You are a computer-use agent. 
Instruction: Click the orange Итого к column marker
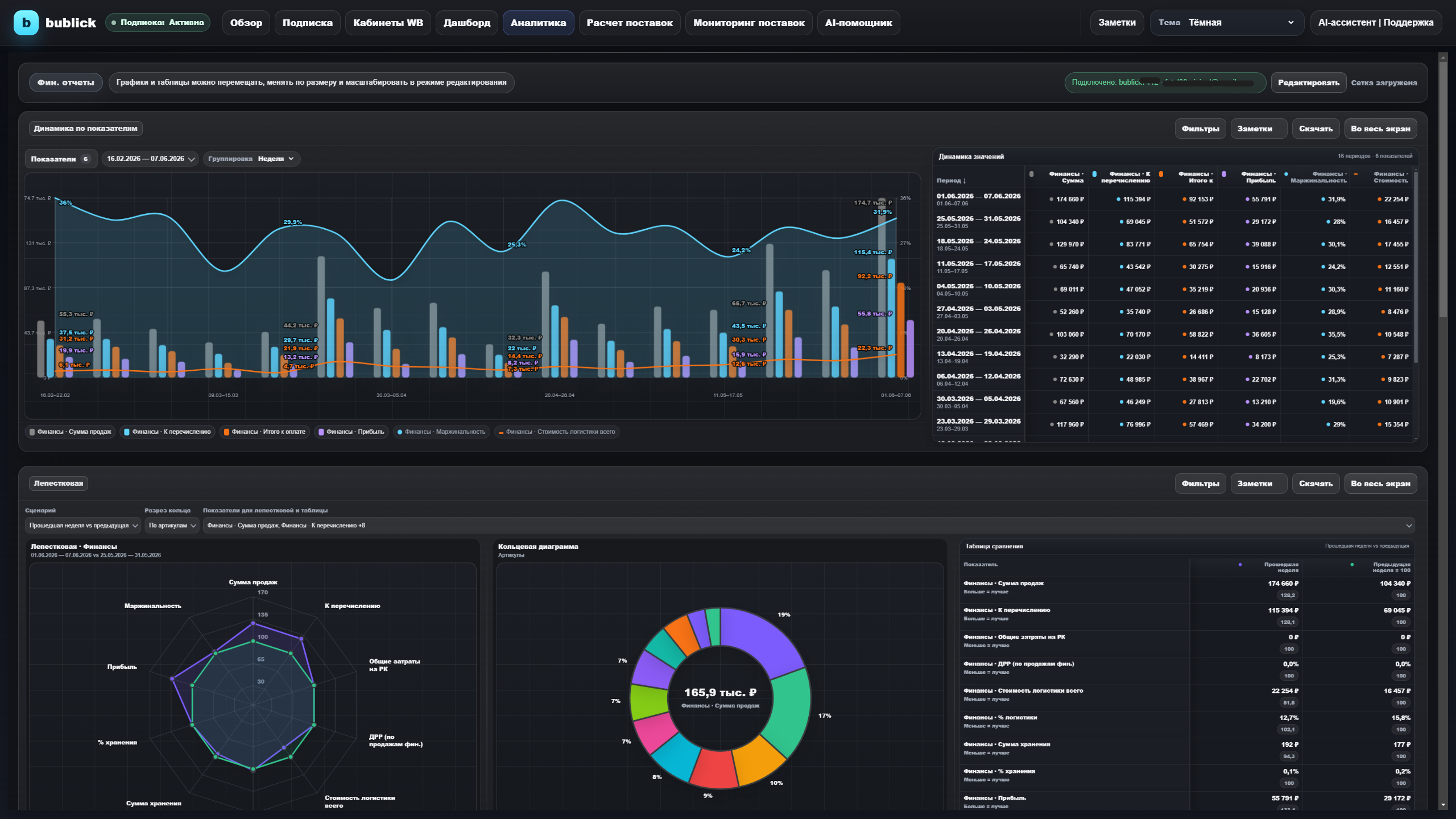point(1161,174)
